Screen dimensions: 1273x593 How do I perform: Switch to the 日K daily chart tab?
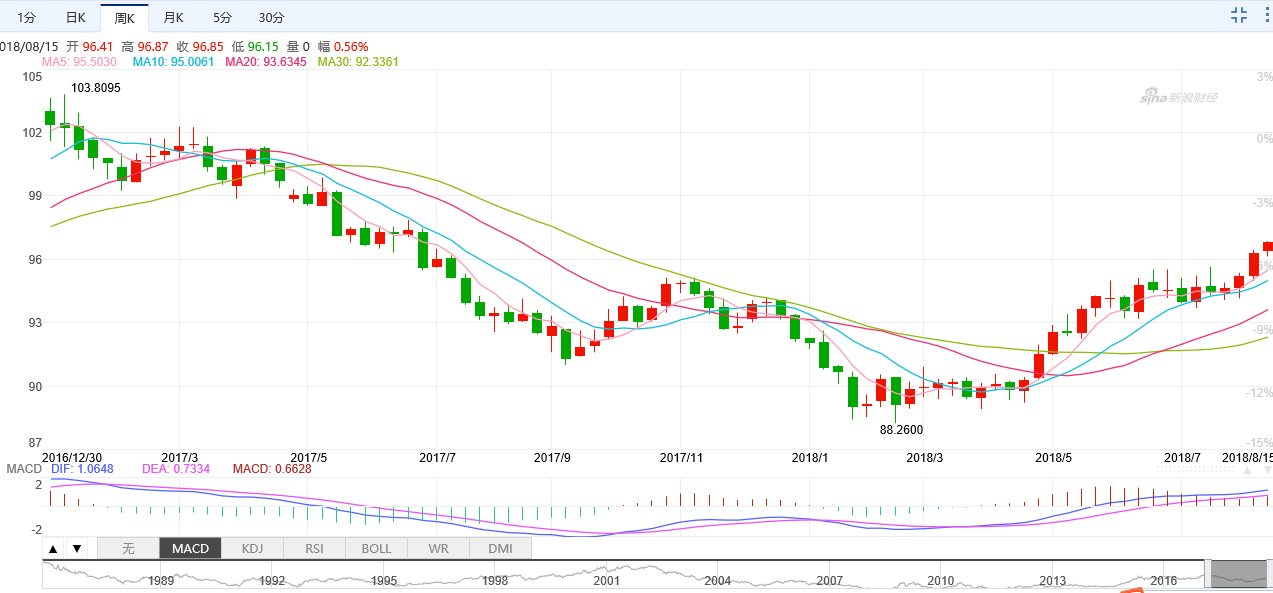75,18
